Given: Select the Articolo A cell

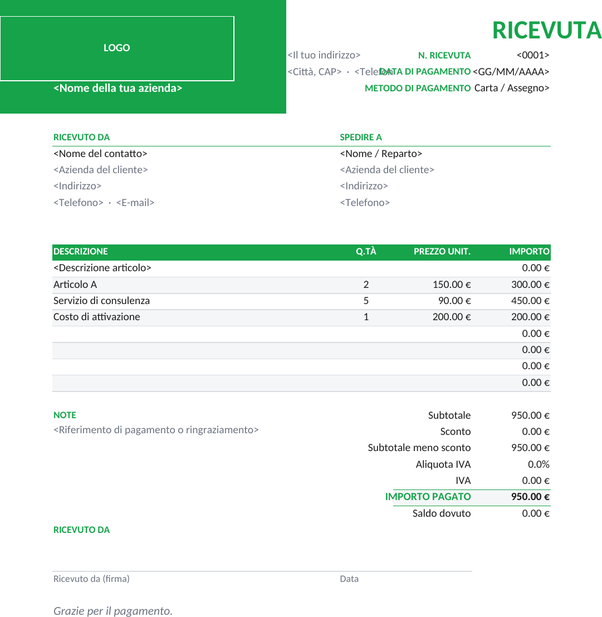Looking at the screenshot, I should pos(75,284).
